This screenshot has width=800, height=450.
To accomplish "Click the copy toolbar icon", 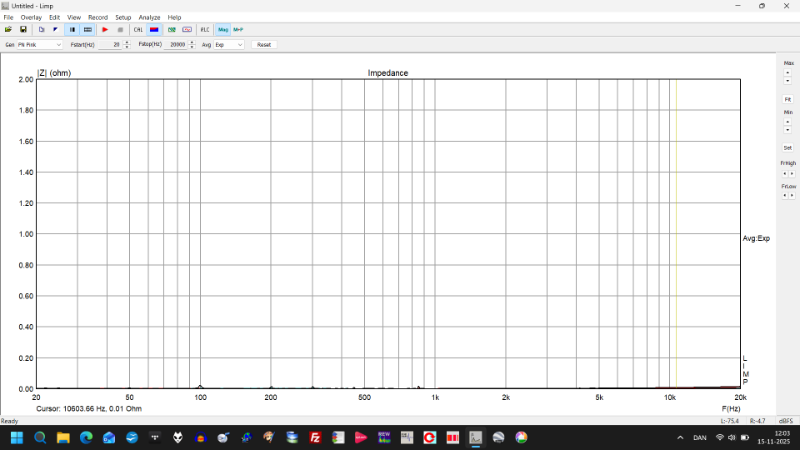I will point(40,30).
